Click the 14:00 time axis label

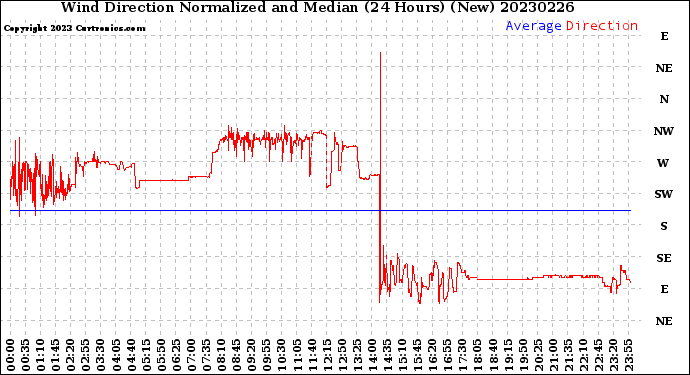click(x=372, y=355)
